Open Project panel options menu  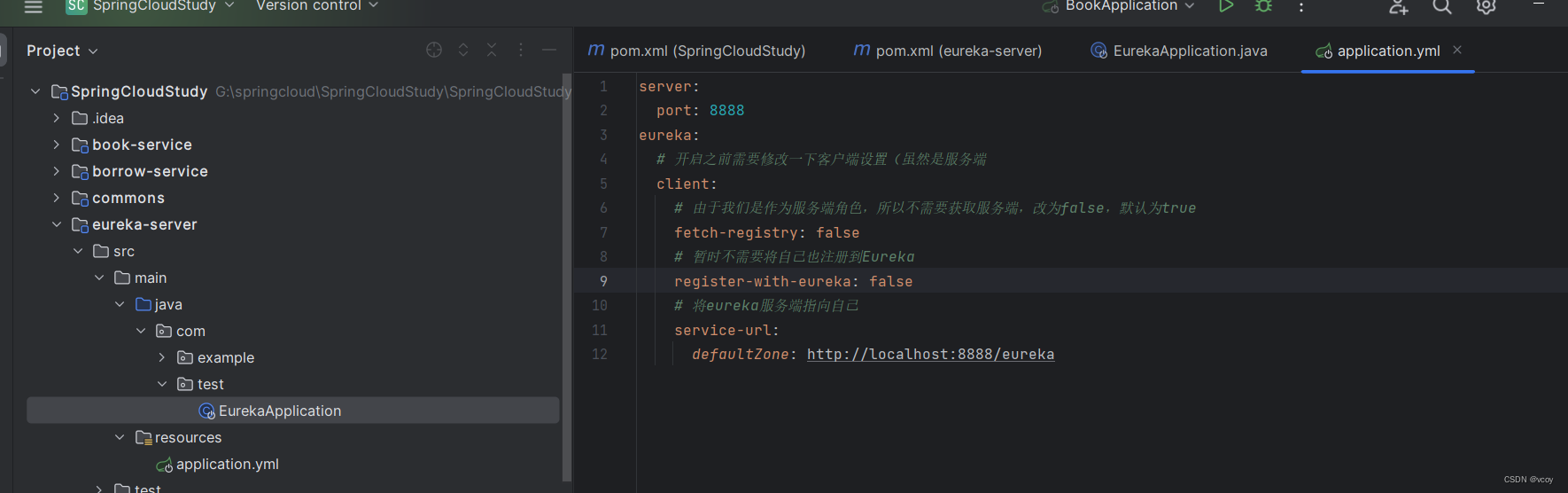coord(521,51)
